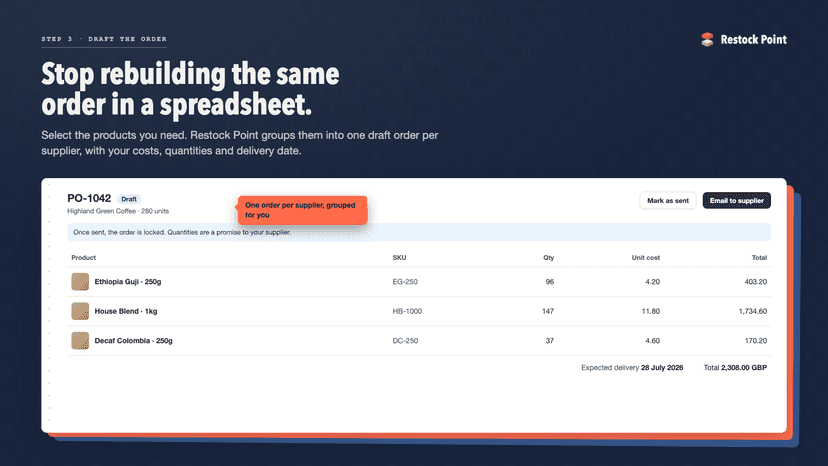This screenshot has height=466, width=828.
Task: Click the unit cost 4.60 cell
Action: 652,341
